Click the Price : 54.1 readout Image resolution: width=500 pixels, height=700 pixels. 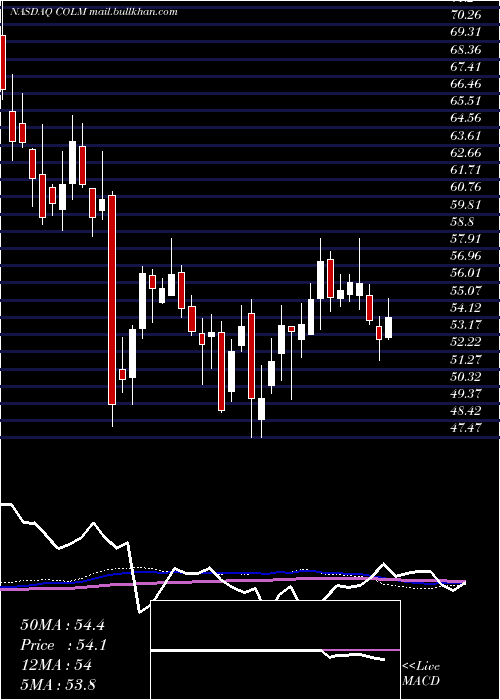click(x=62, y=645)
